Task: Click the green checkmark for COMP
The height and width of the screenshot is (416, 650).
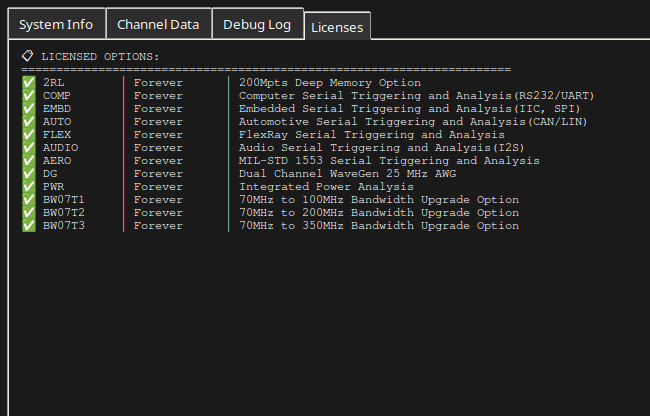Action: pyautogui.click(x=29, y=95)
